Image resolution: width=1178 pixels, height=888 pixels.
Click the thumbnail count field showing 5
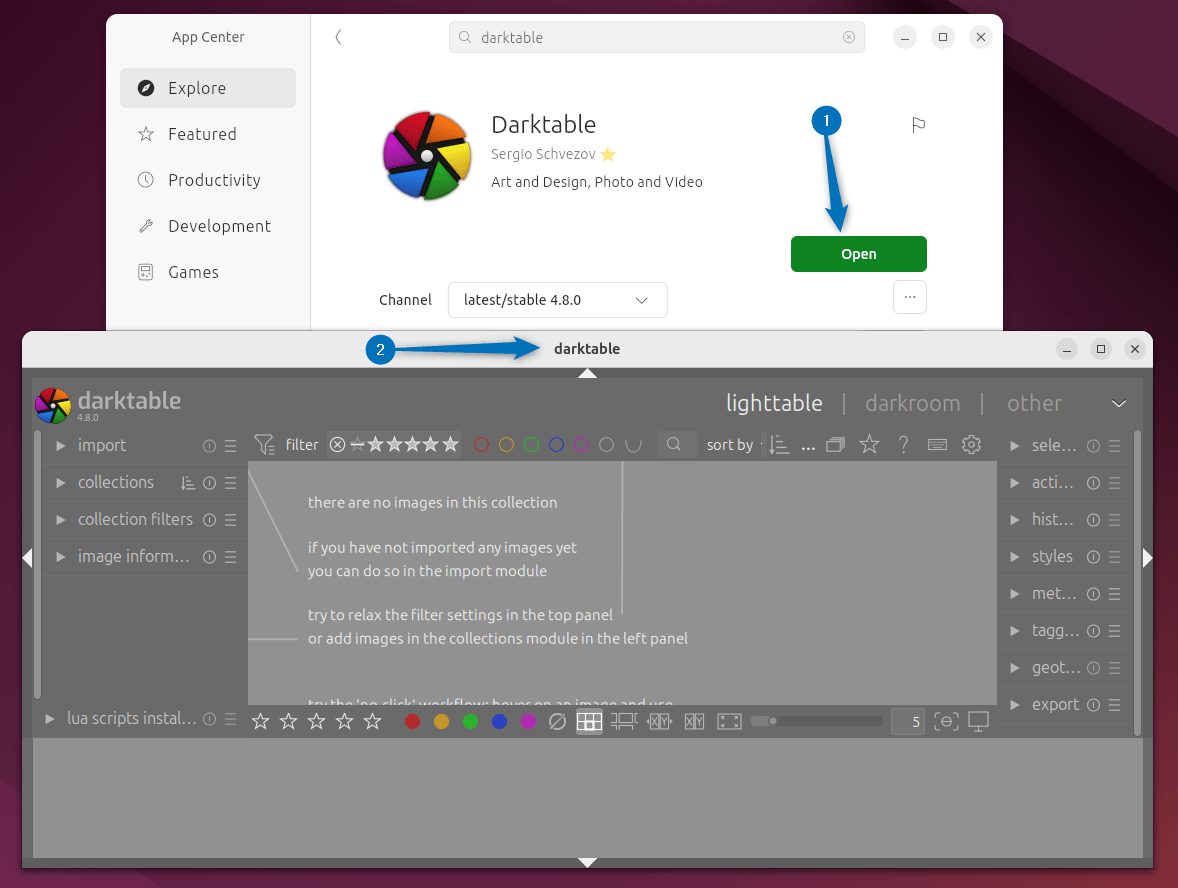point(908,720)
